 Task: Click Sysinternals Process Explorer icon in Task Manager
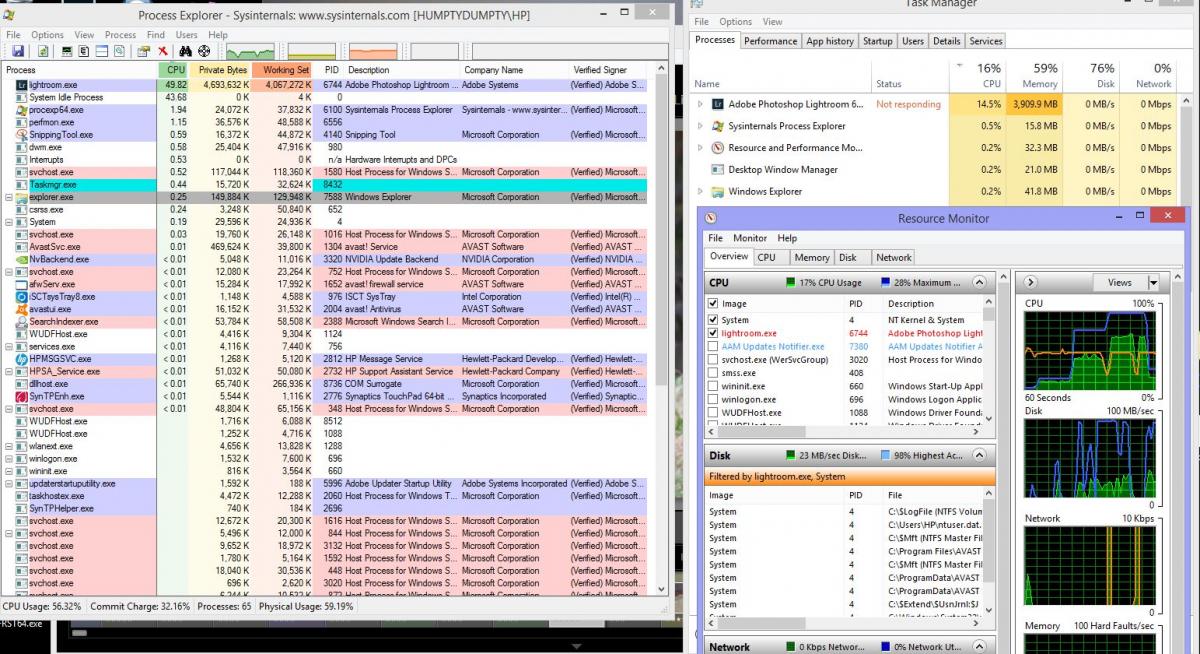click(x=717, y=126)
